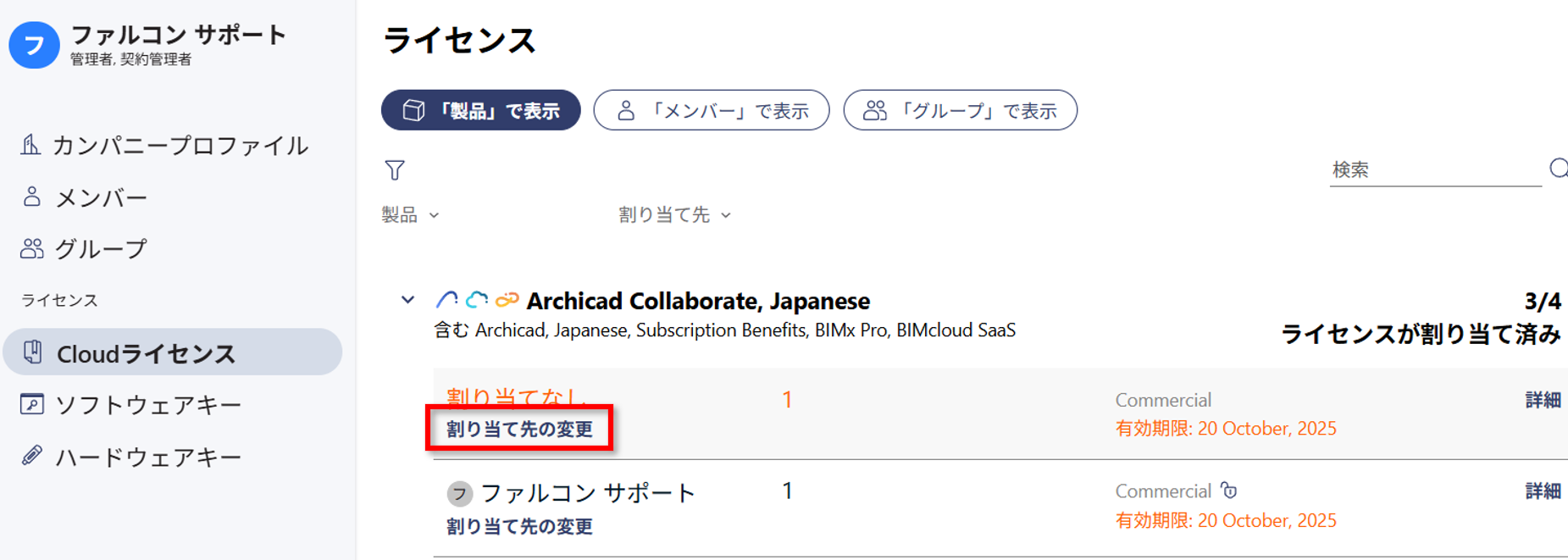Select 「製品」で表示 view
1568x560 pixels.
click(481, 110)
